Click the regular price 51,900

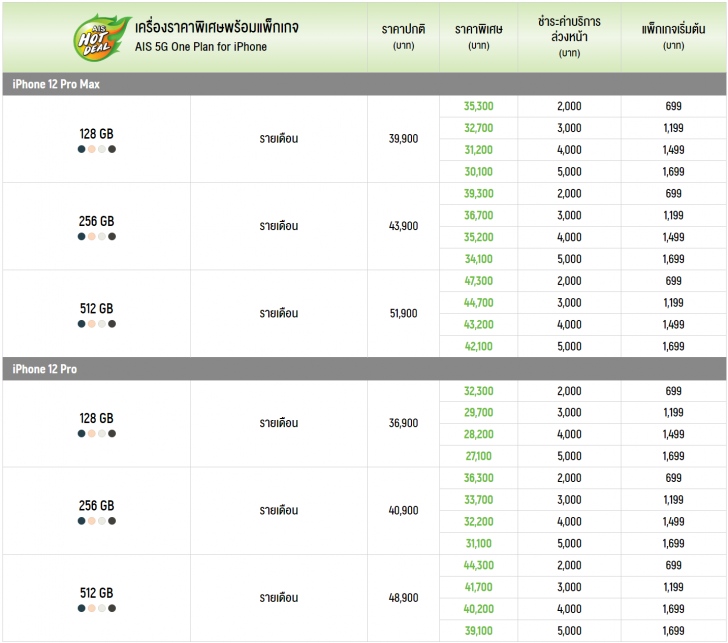[x=403, y=313]
